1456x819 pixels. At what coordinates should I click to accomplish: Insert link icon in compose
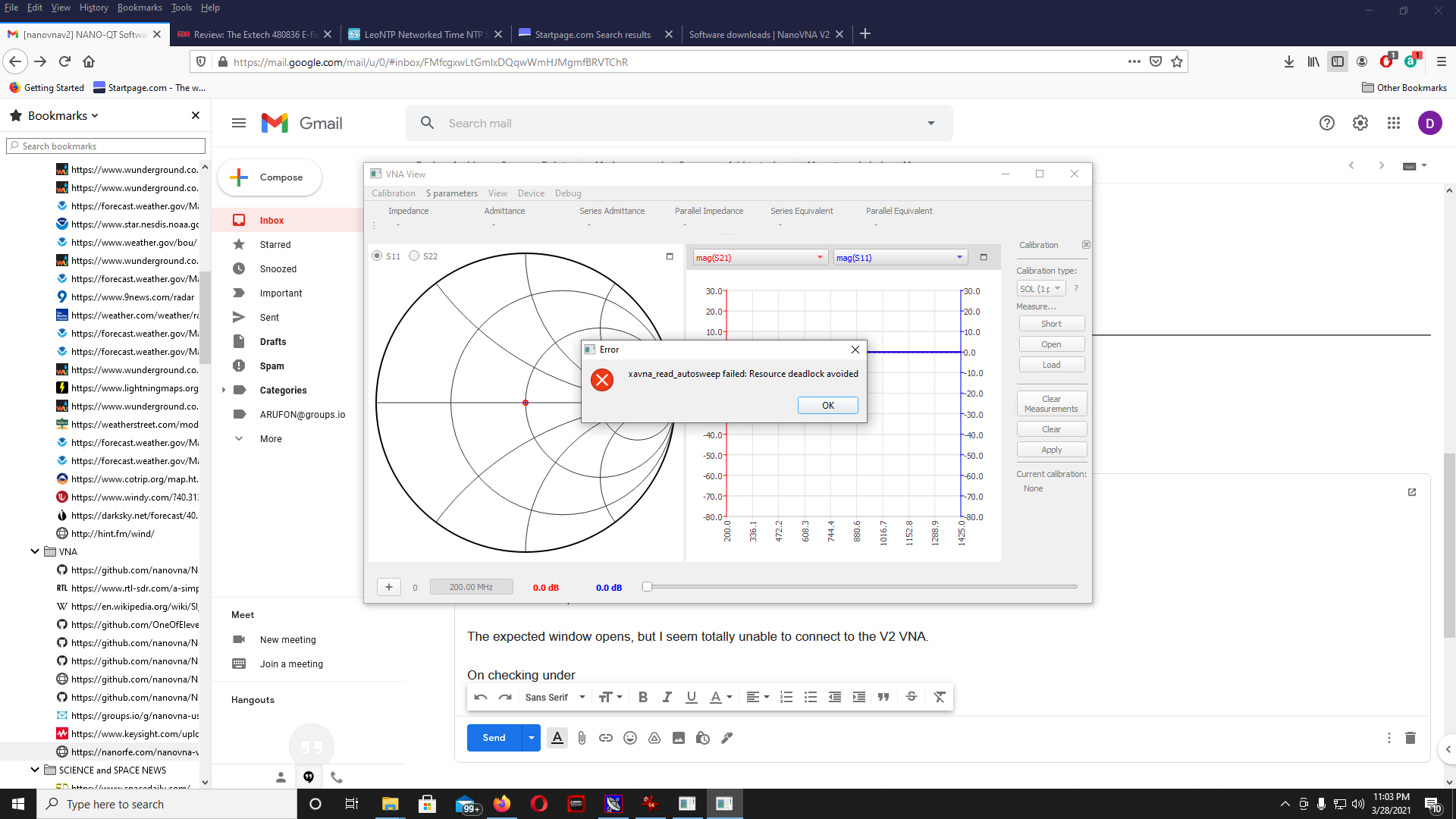tap(606, 738)
